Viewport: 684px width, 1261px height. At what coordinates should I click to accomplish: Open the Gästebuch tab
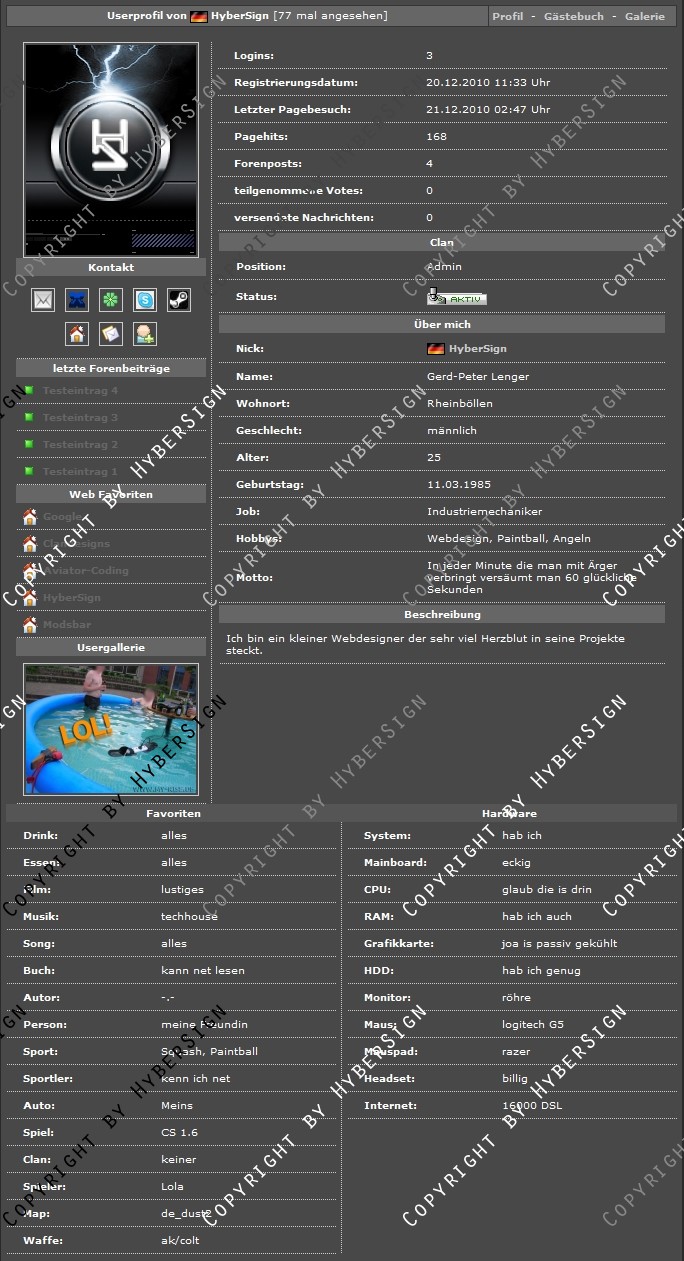[573, 17]
